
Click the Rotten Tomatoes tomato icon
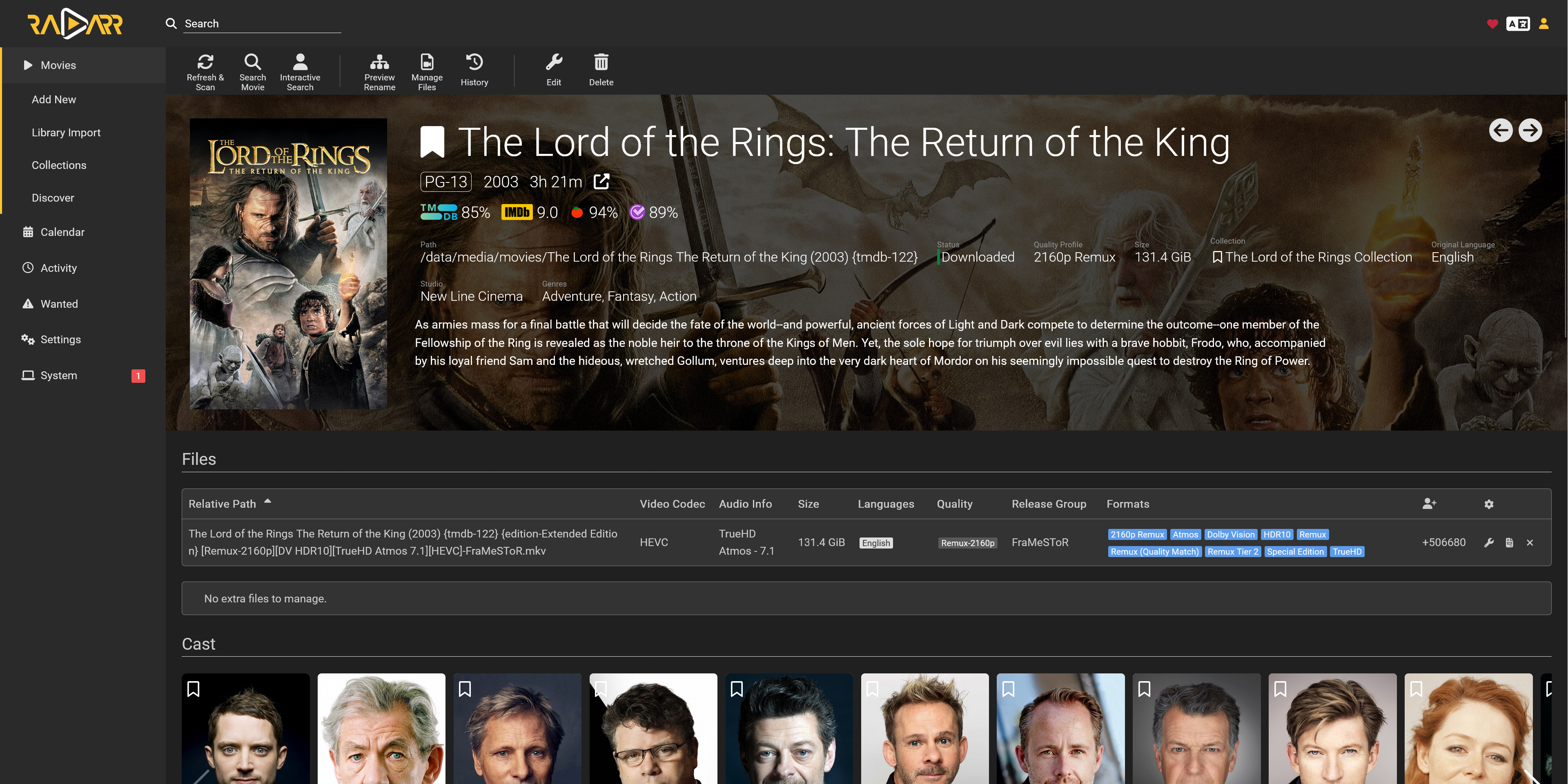point(577,212)
